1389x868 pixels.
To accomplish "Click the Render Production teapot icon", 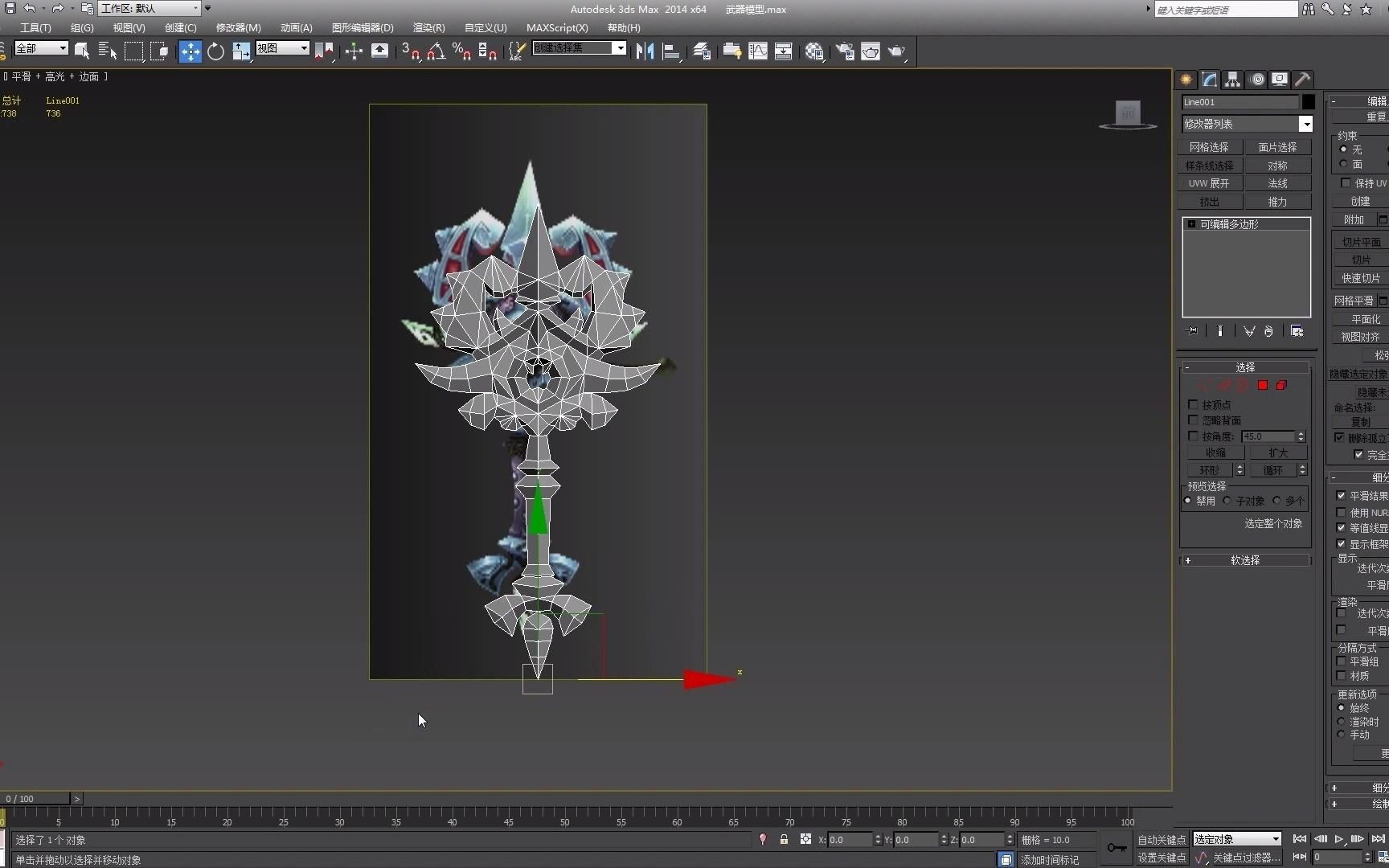I will 896,51.
